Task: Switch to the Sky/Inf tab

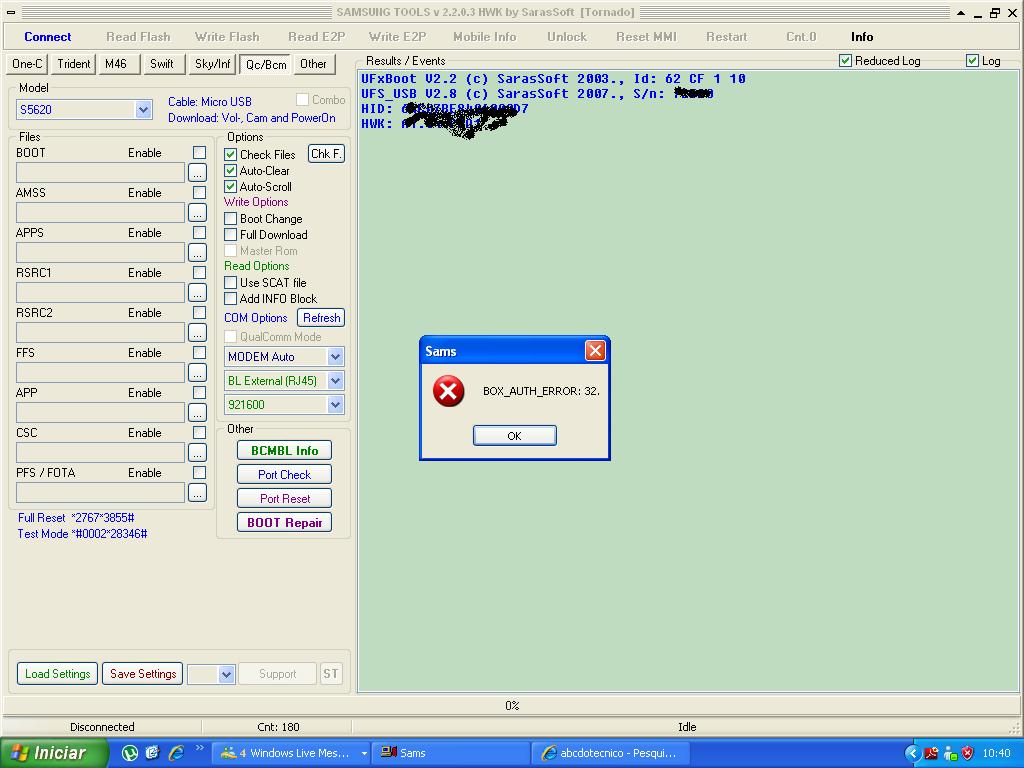Action: pos(213,64)
